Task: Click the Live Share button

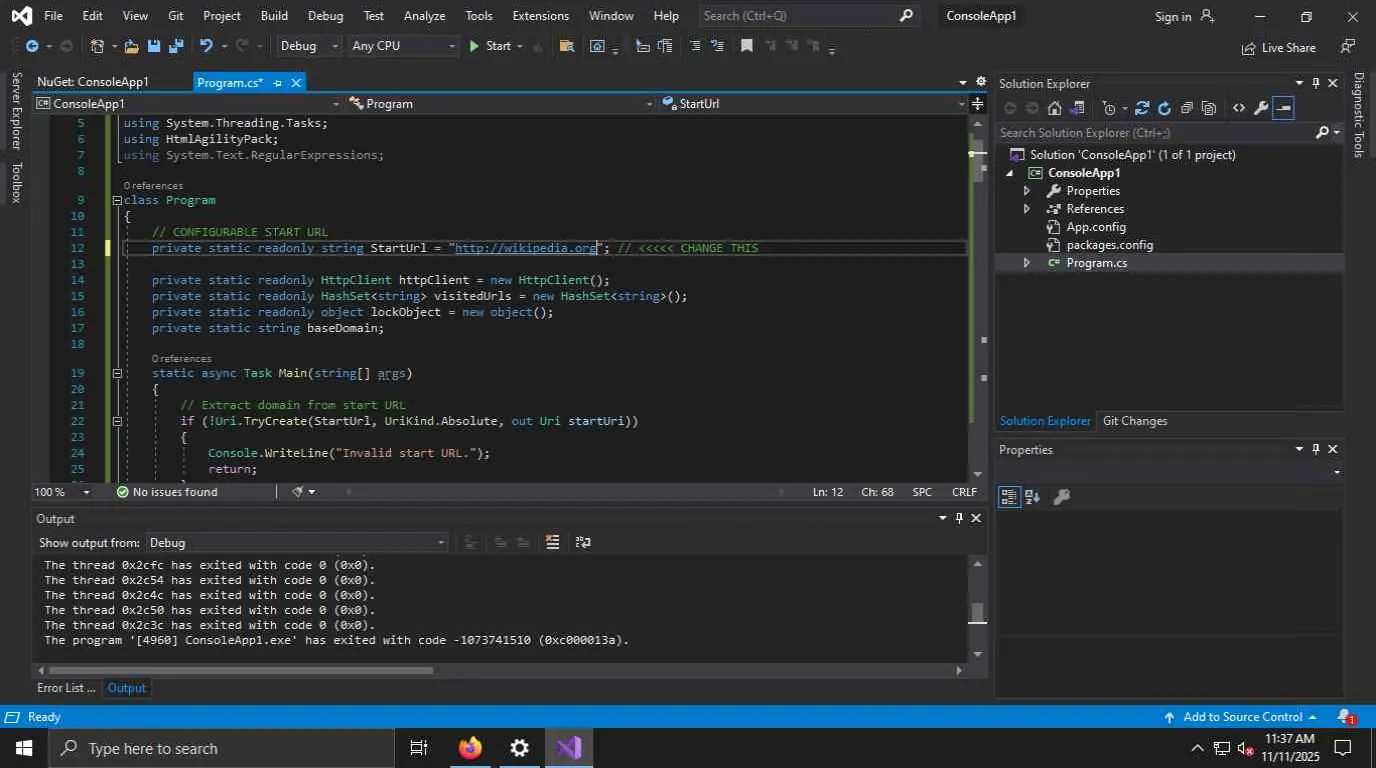Action: click(x=1278, y=47)
